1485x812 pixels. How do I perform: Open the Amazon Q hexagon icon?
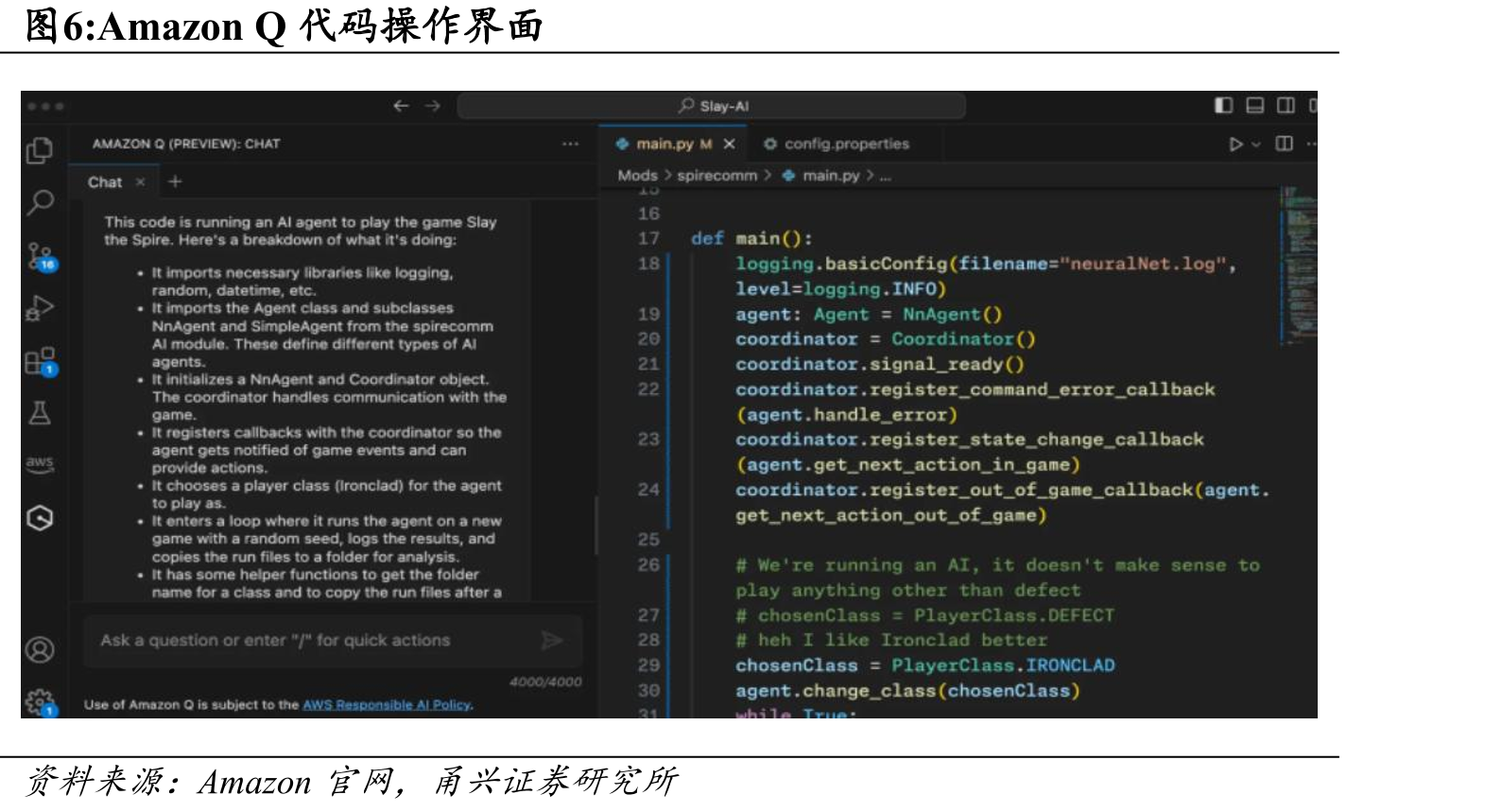[40, 517]
